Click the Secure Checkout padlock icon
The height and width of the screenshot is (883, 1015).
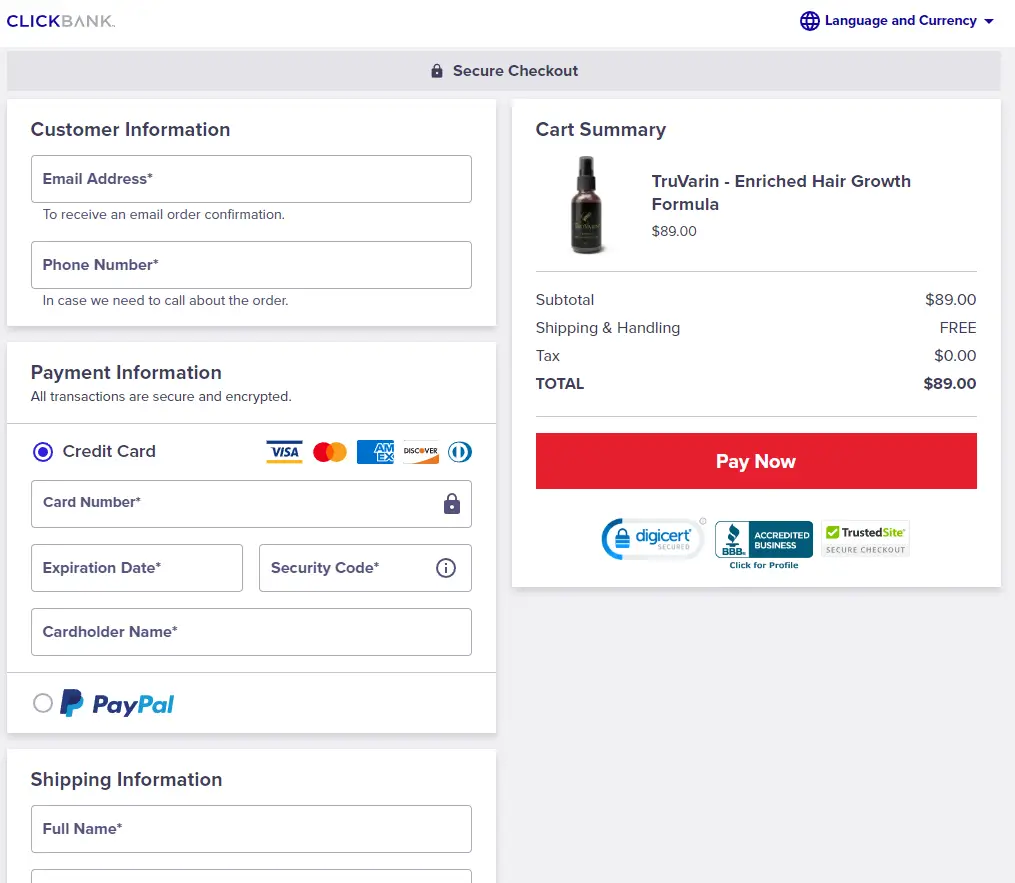436,70
